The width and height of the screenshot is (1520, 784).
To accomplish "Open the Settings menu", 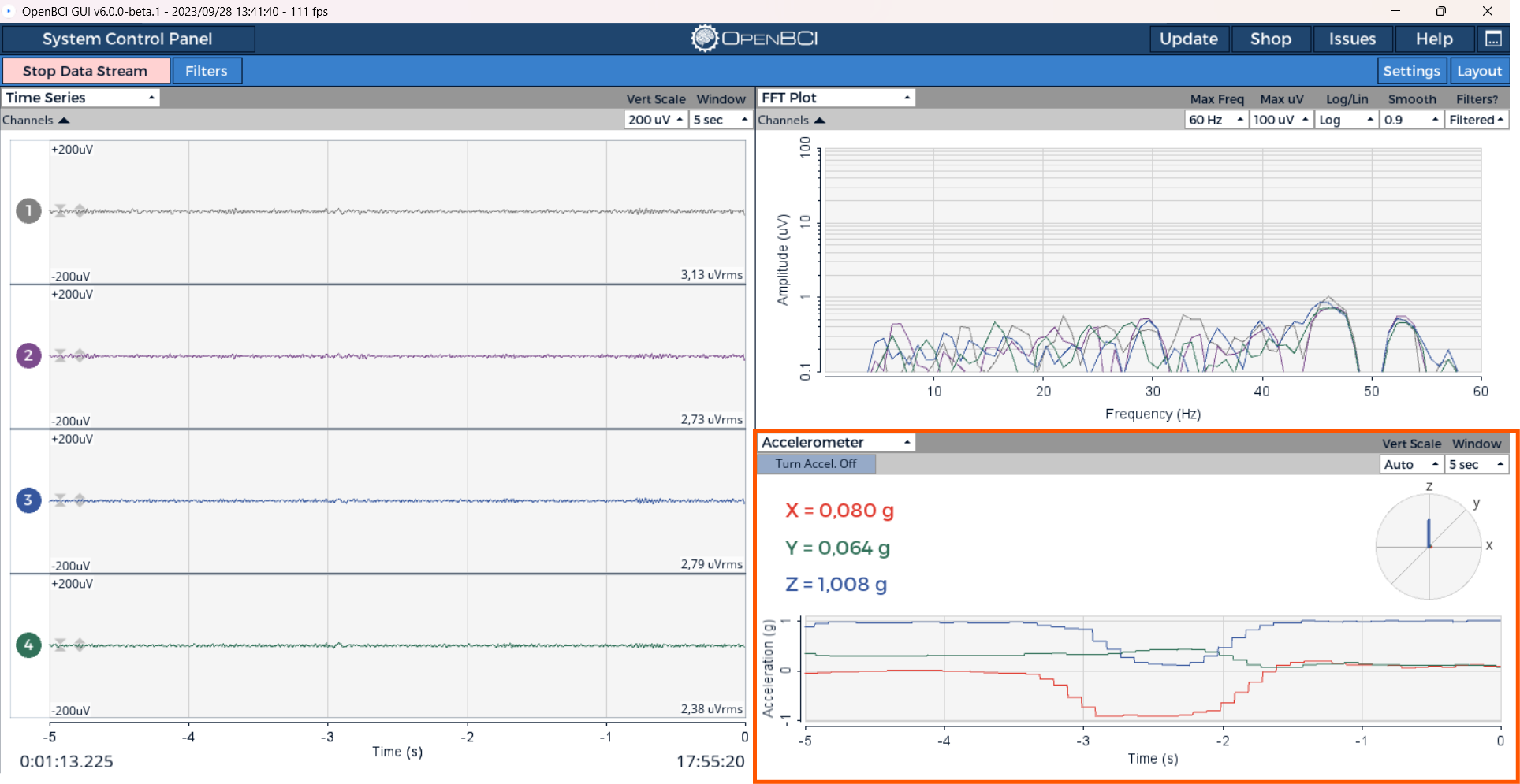I will click(1412, 71).
